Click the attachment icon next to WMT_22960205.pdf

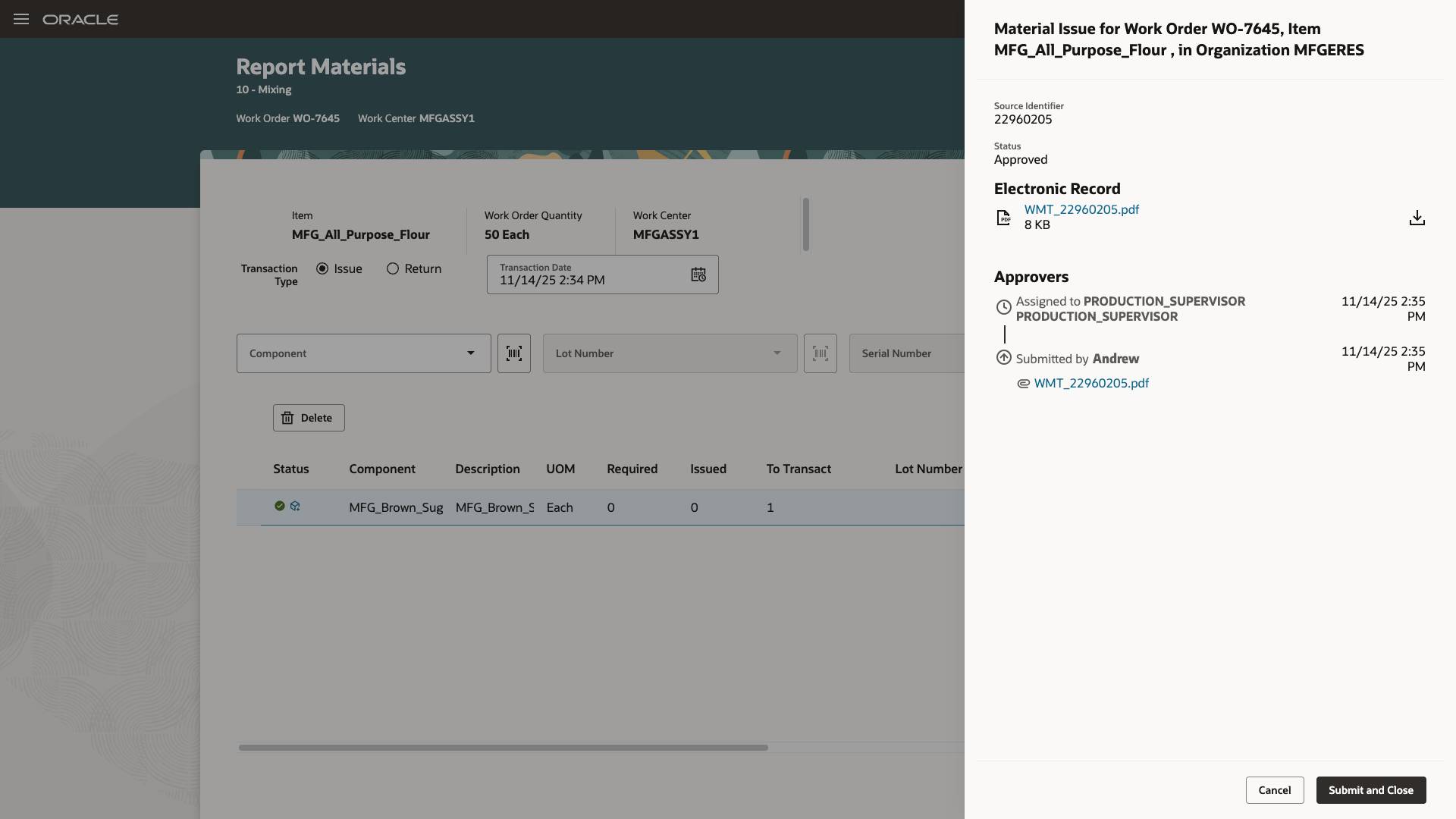pyautogui.click(x=1024, y=384)
